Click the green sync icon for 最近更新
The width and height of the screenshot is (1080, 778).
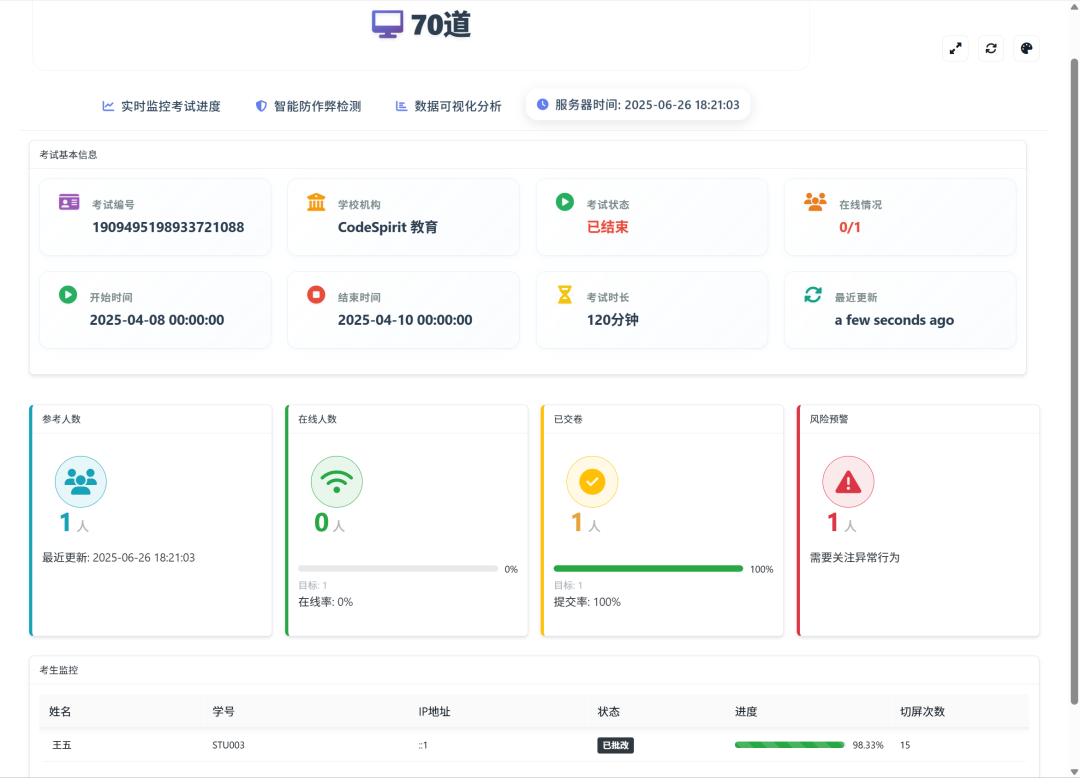[813, 295]
